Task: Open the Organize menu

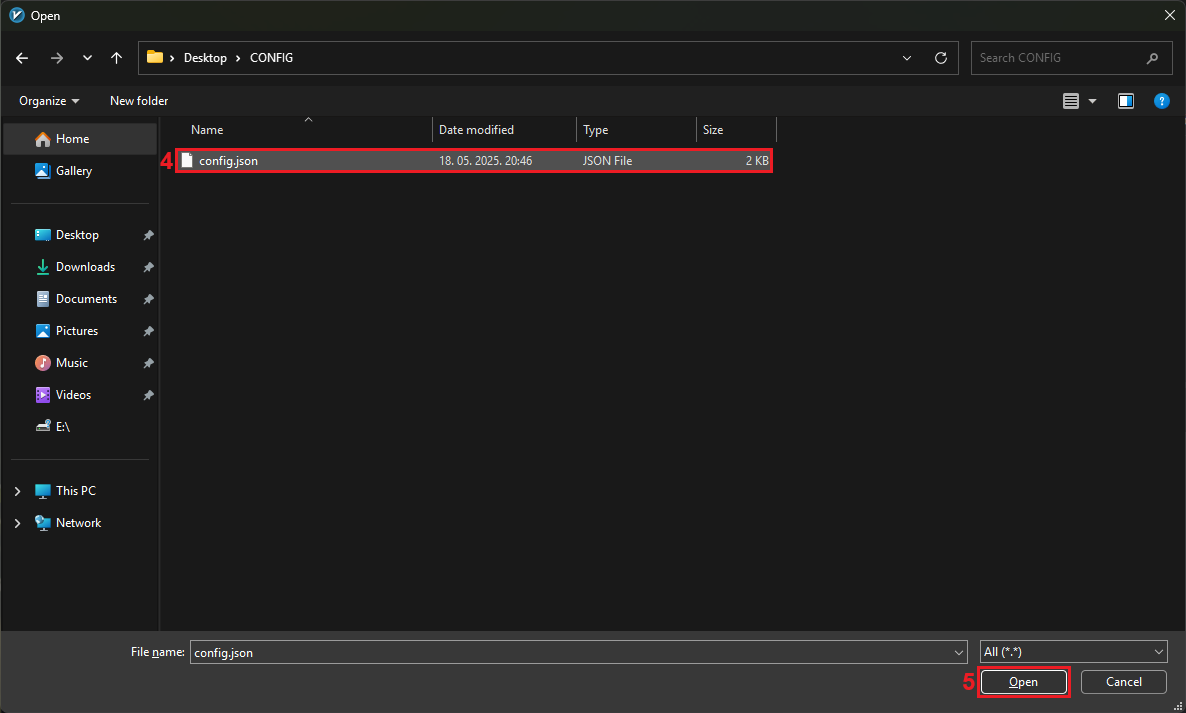Action: [x=49, y=101]
